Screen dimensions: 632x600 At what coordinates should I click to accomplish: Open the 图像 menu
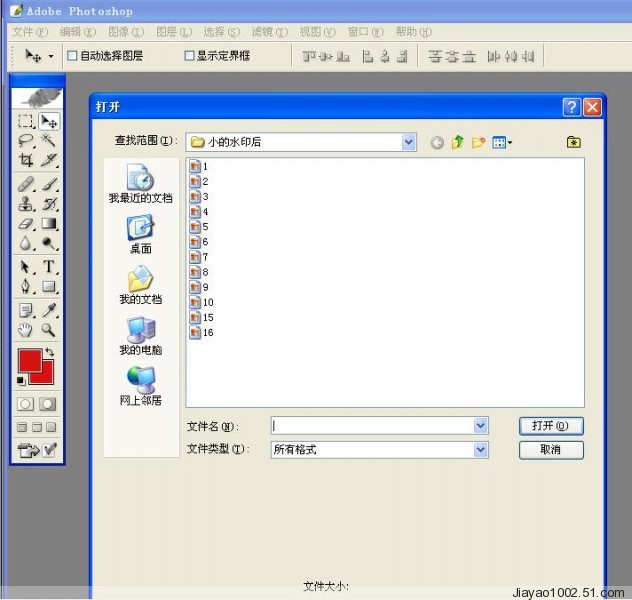click(126, 31)
